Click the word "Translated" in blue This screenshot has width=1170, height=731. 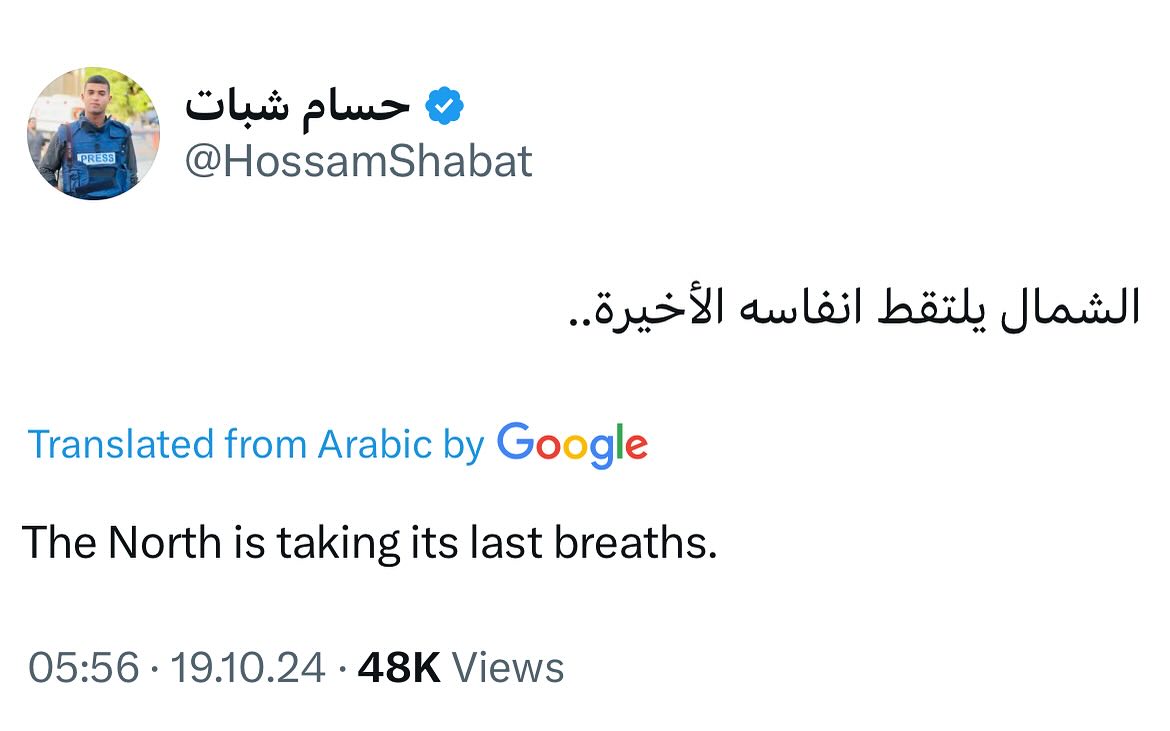pyautogui.click(x=120, y=444)
